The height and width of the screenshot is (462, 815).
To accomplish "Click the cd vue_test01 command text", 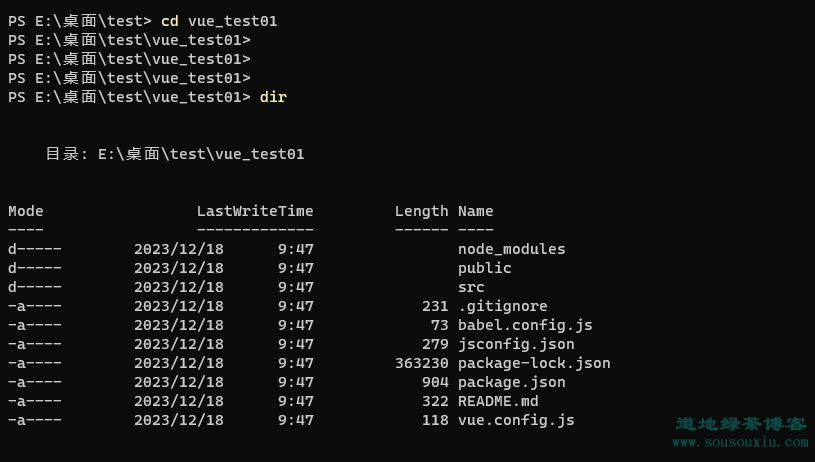I will pos(219,21).
